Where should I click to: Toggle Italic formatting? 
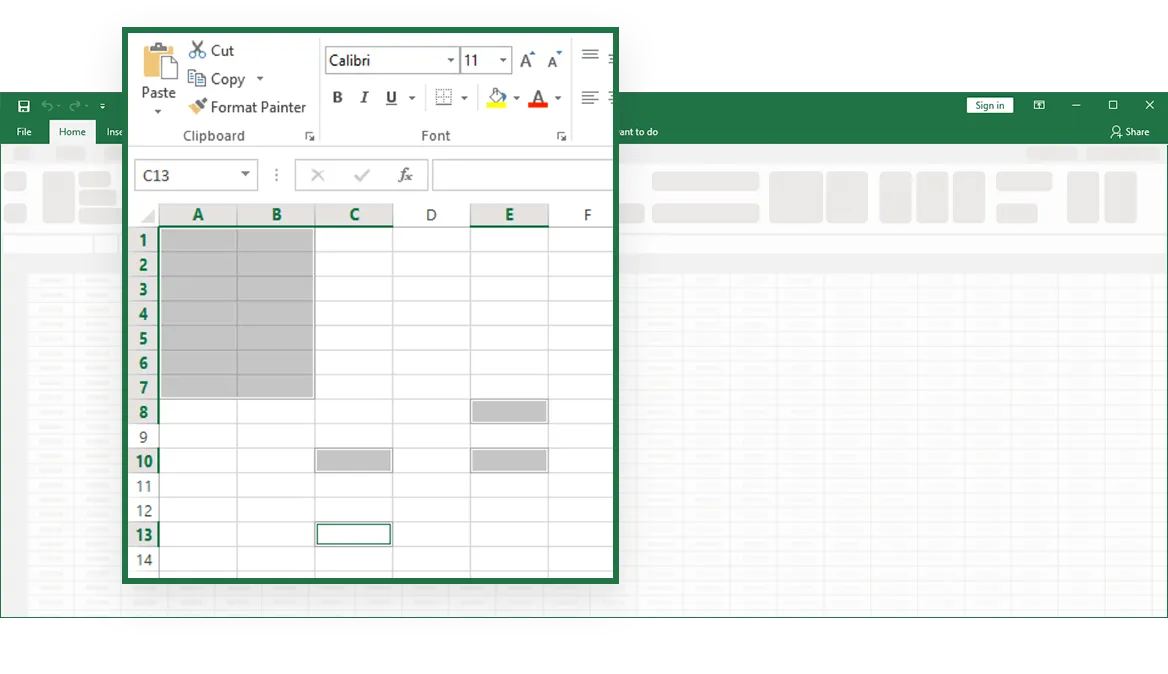coord(364,98)
